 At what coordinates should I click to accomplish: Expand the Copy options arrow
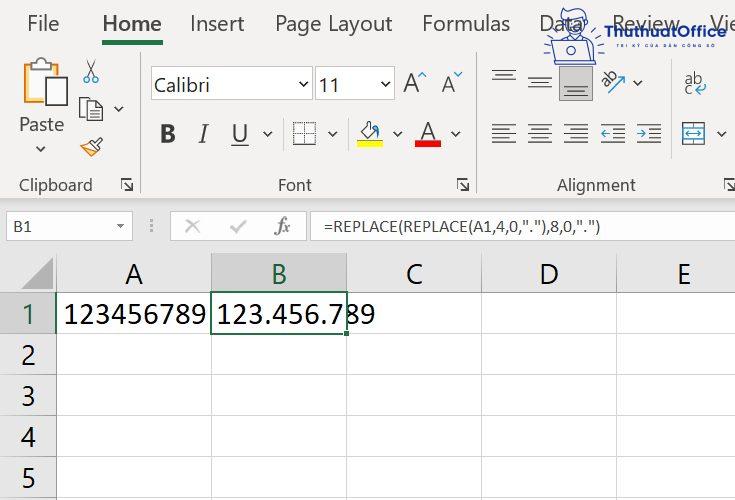point(119,109)
